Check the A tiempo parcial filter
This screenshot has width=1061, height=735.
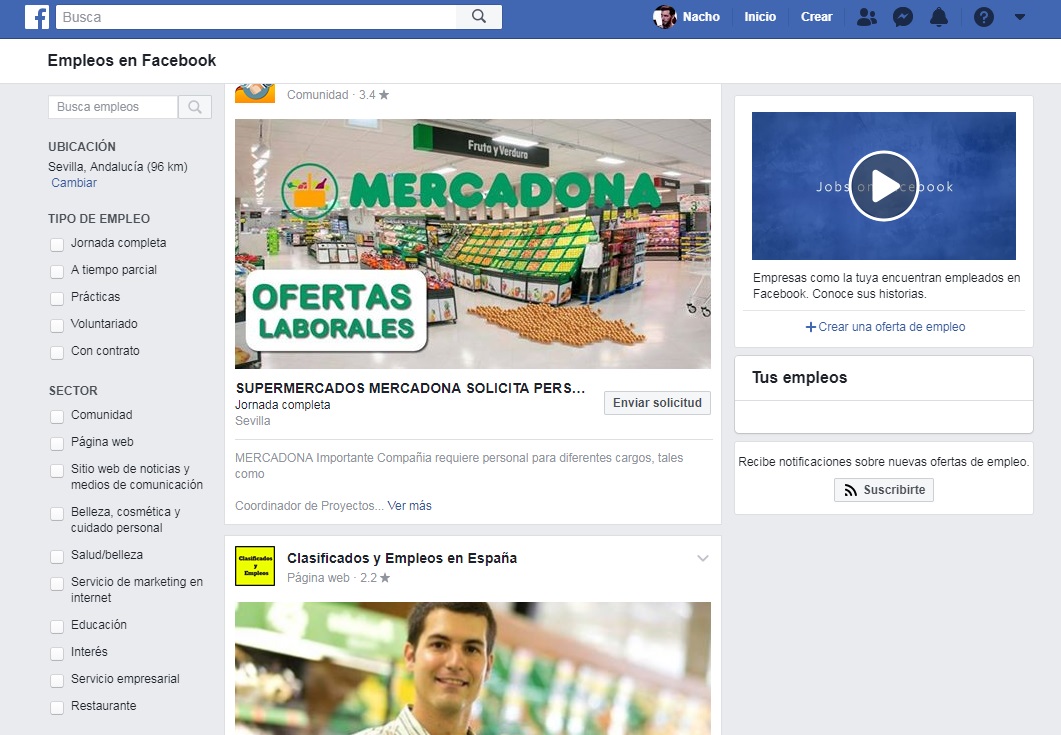point(57,271)
